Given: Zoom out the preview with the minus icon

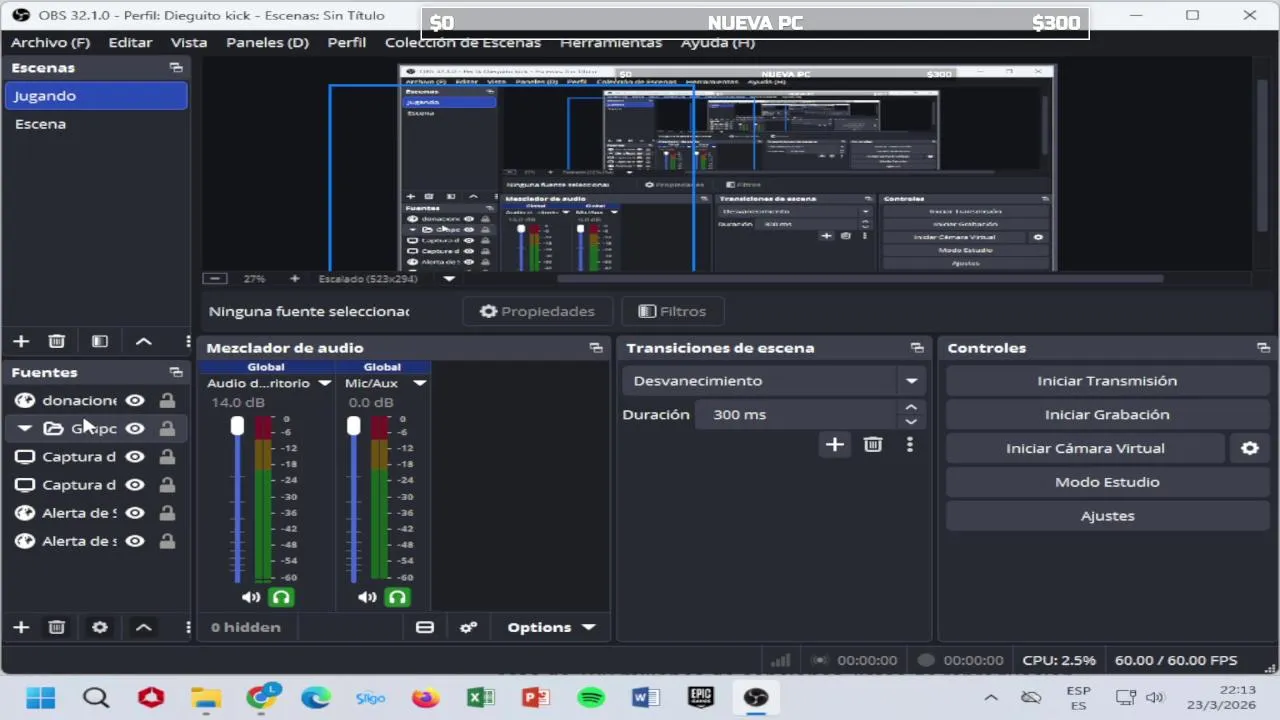Looking at the screenshot, I should (x=214, y=279).
